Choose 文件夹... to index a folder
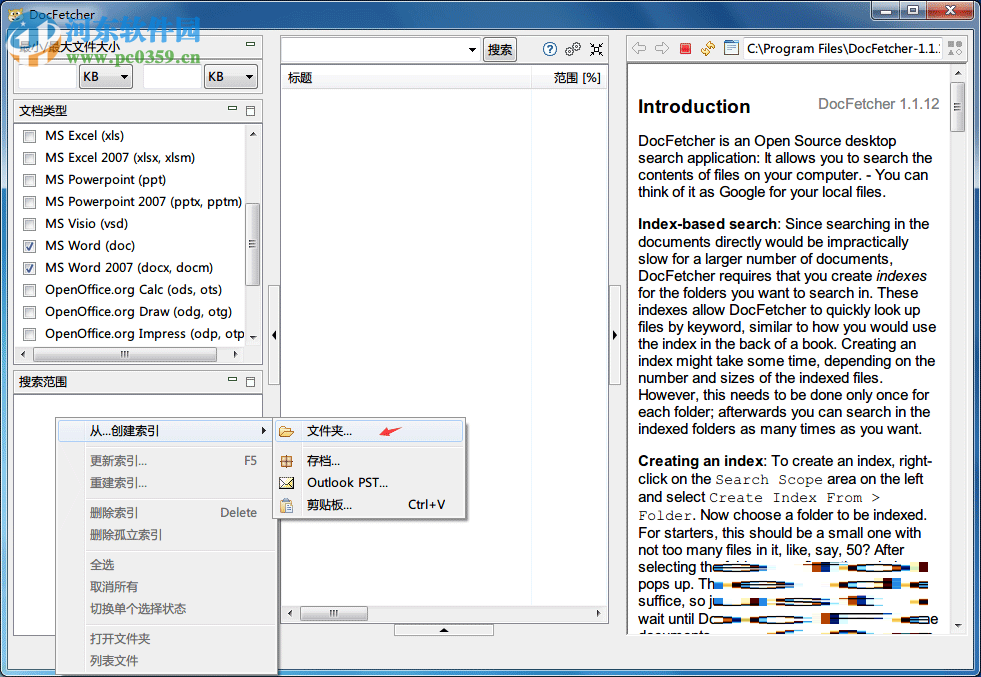The image size is (981, 677). coord(370,431)
